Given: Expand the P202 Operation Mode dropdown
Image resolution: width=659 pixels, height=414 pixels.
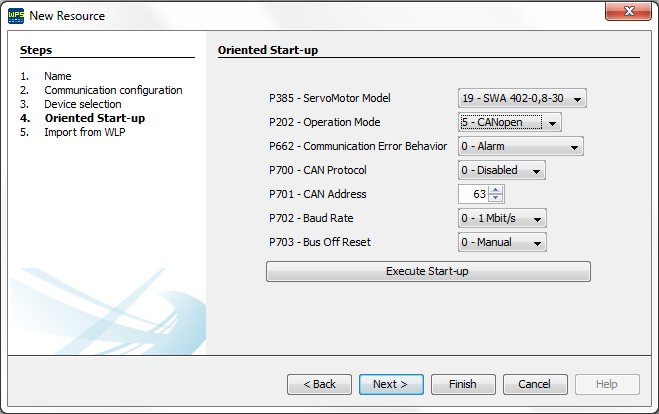Looking at the screenshot, I should coord(510,122).
